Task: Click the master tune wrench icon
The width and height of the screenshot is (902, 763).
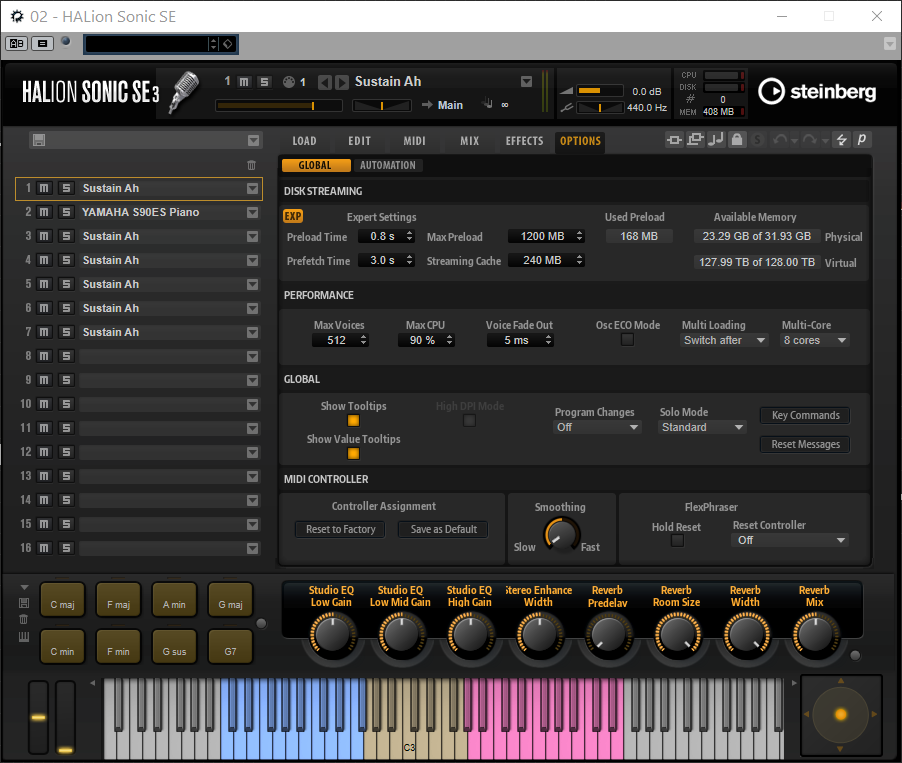Action: [x=567, y=108]
